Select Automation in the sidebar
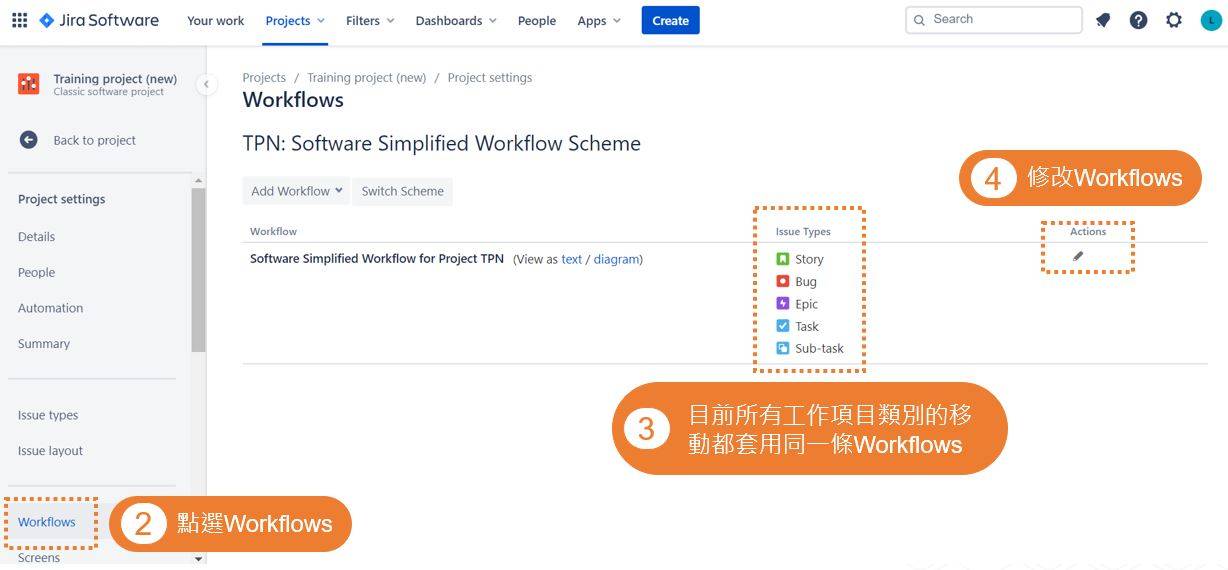Screen dimensions: 1228x570 click(x=50, y=308)
